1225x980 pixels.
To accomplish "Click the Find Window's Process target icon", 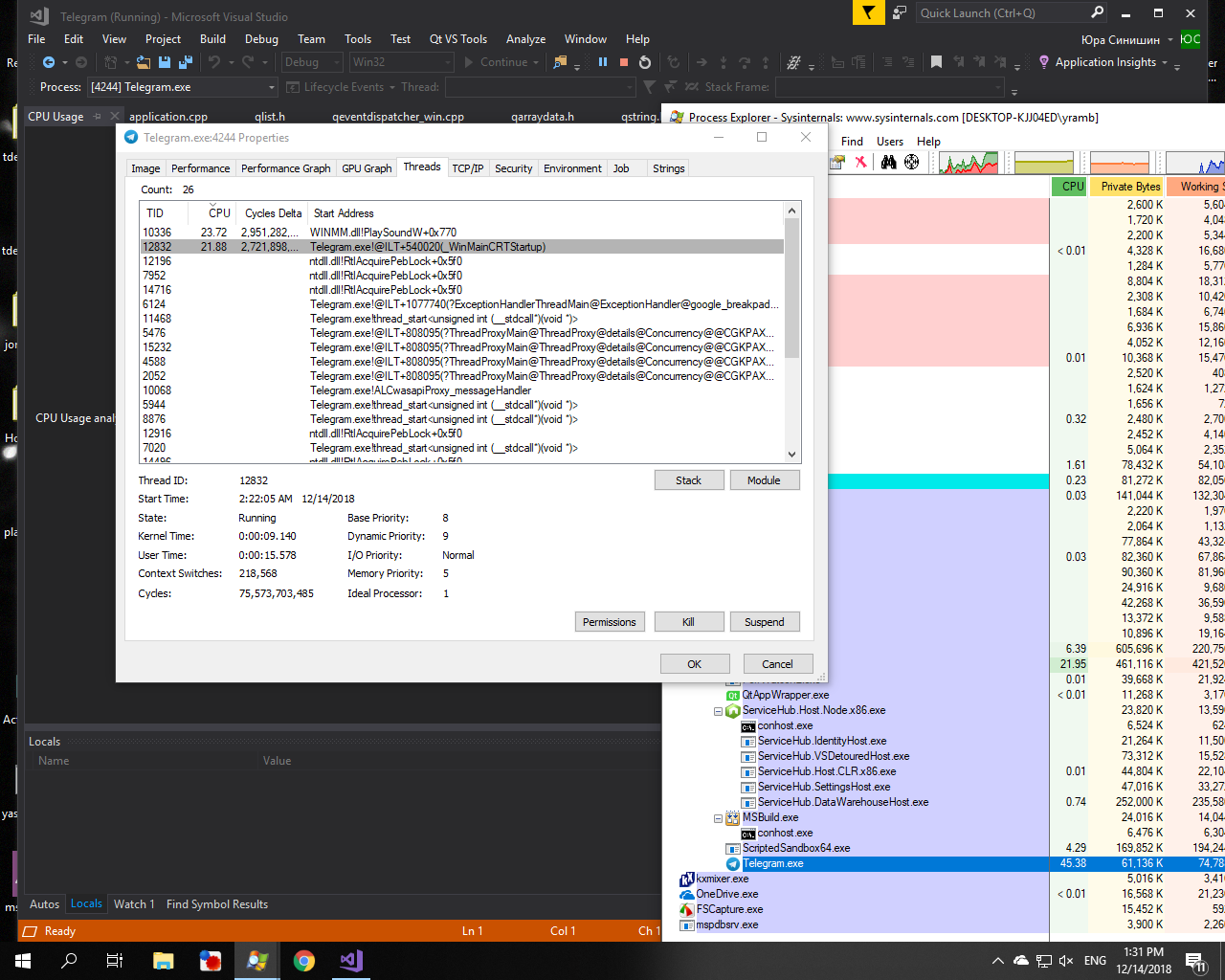I will (x=911, y=162).
